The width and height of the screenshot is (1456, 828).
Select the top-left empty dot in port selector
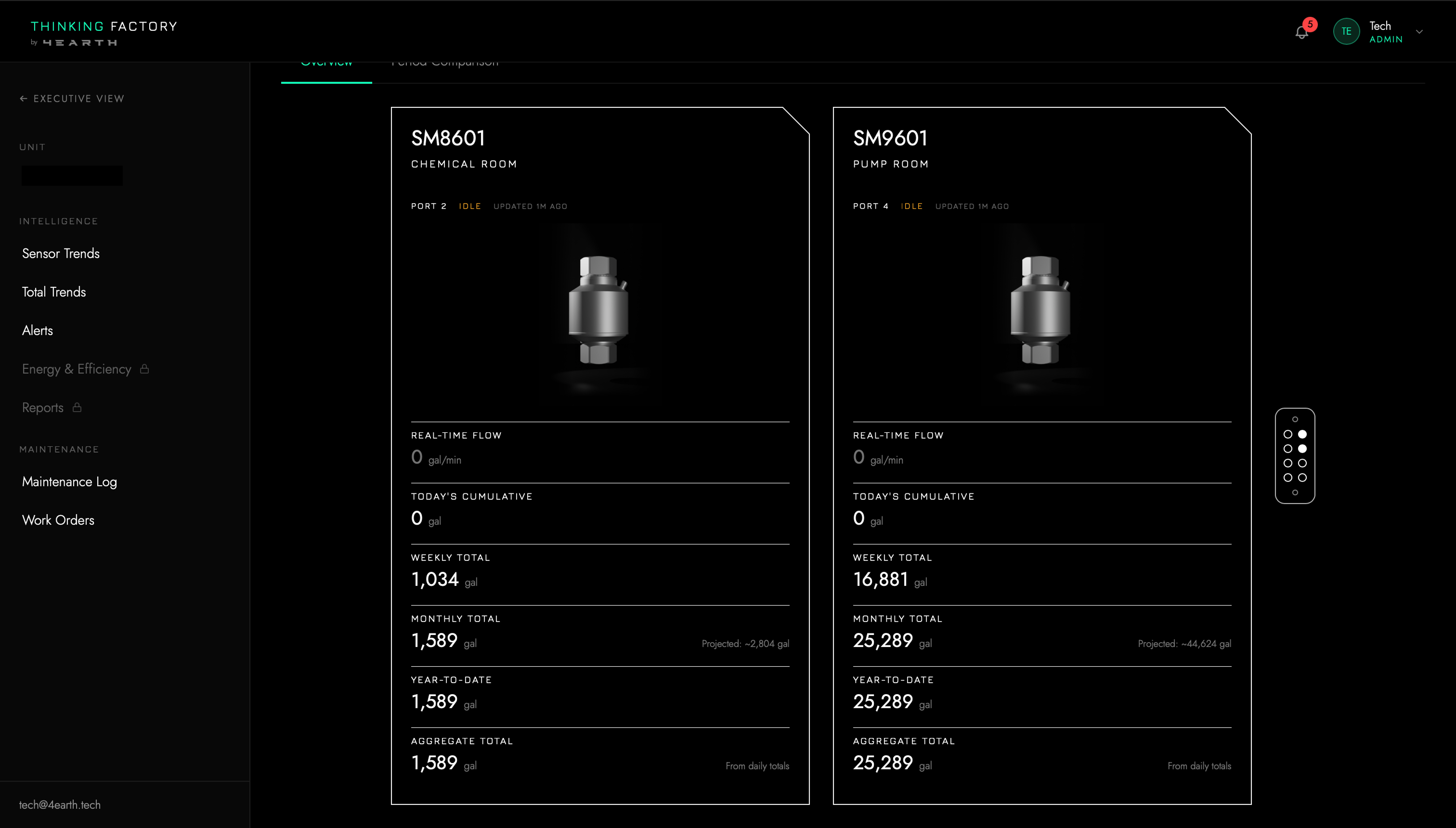1287,434
